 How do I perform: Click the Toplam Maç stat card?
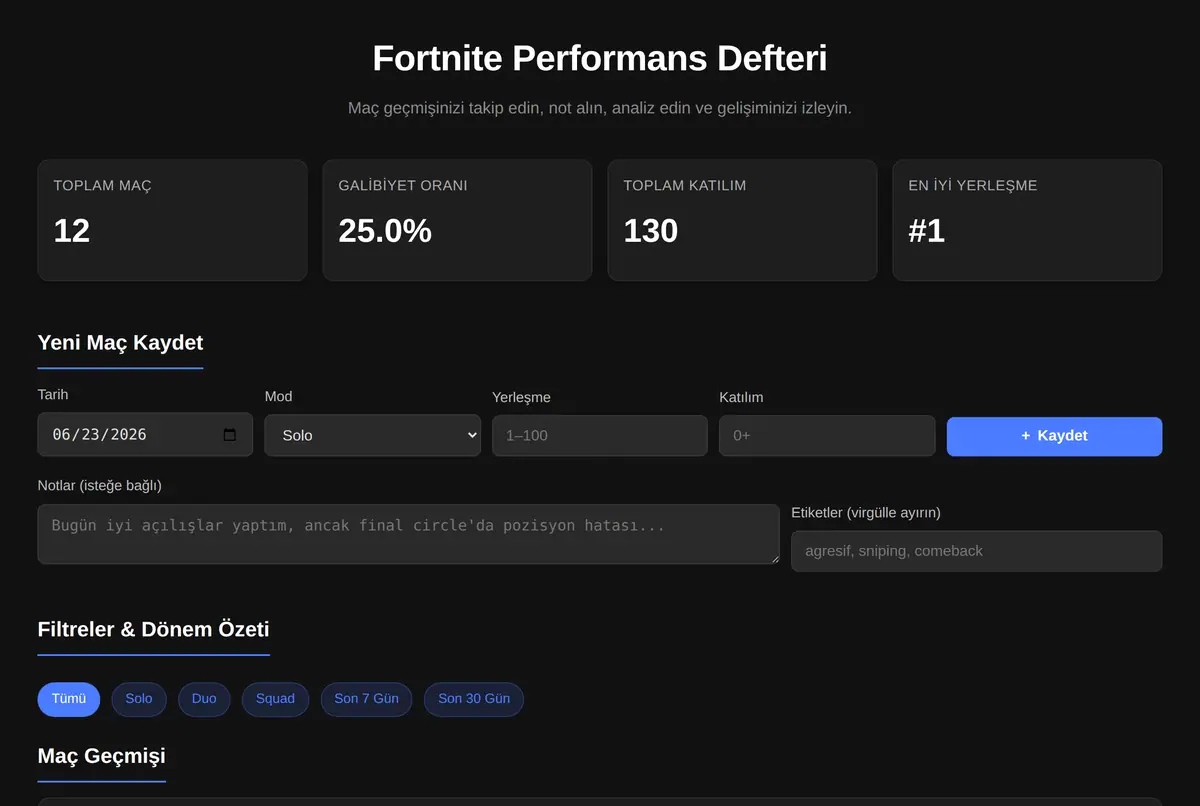click(x=172, y=220)
